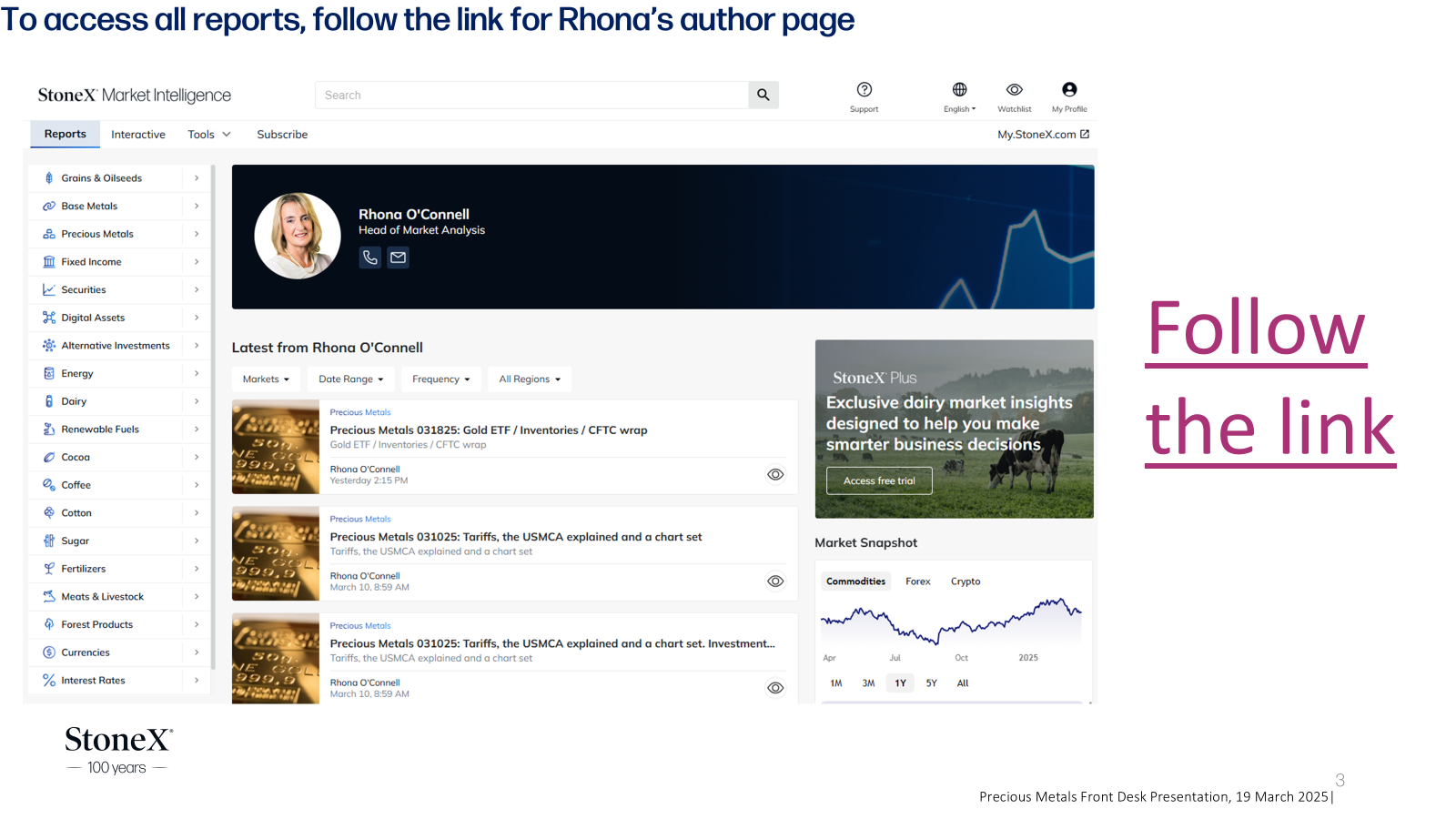This screenshot has width=1456, height=819.
Task: Click the Energy icon
Action: point(49,374)
